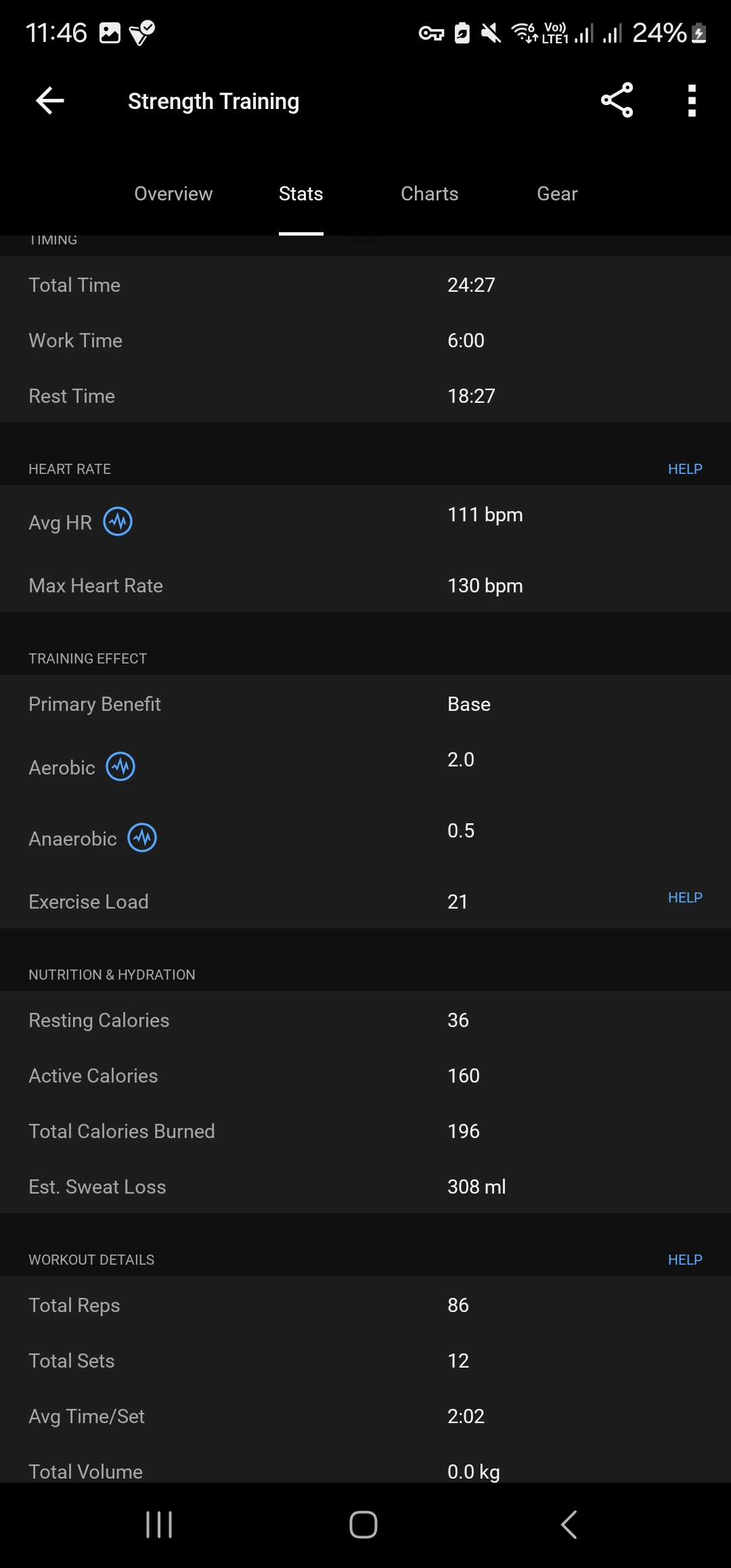Tap the Aerobic training effect info icon

click(x=119, y=766)
